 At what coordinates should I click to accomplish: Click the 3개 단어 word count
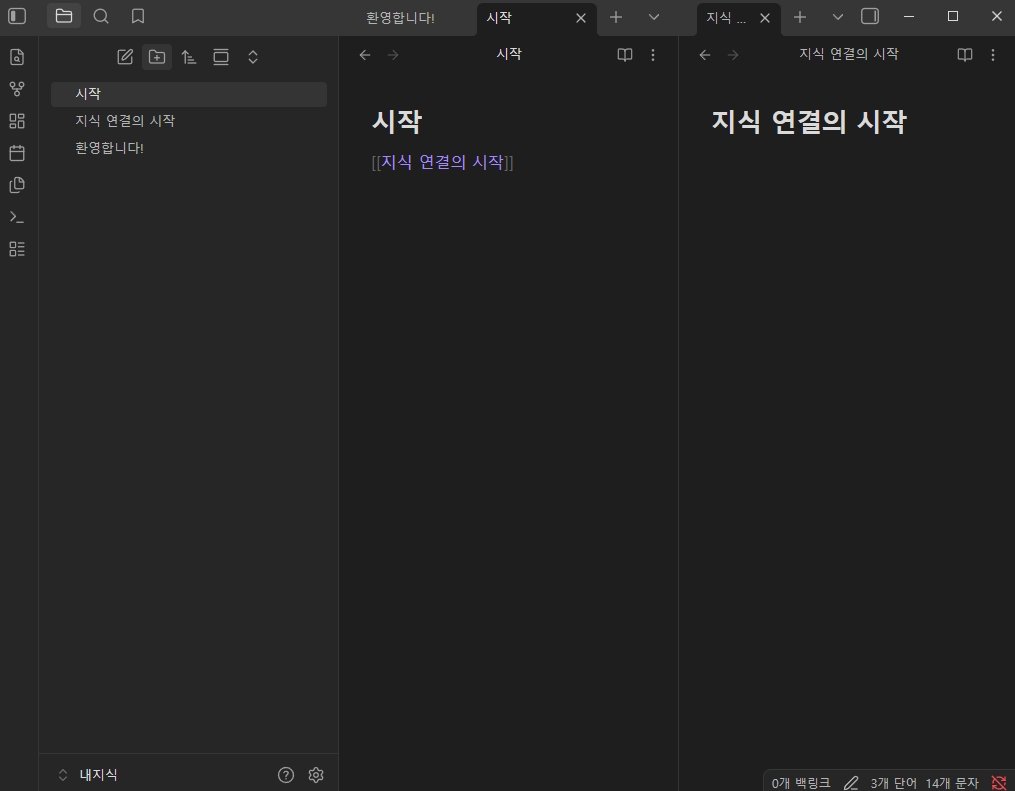click(x=893, y=783)
